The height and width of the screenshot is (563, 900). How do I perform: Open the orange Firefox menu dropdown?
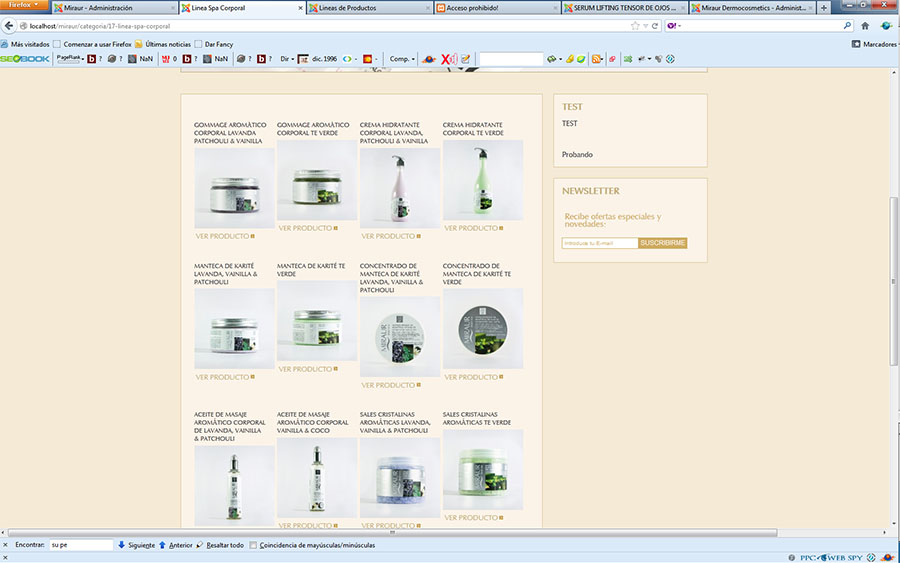click(x=24, y=6)
